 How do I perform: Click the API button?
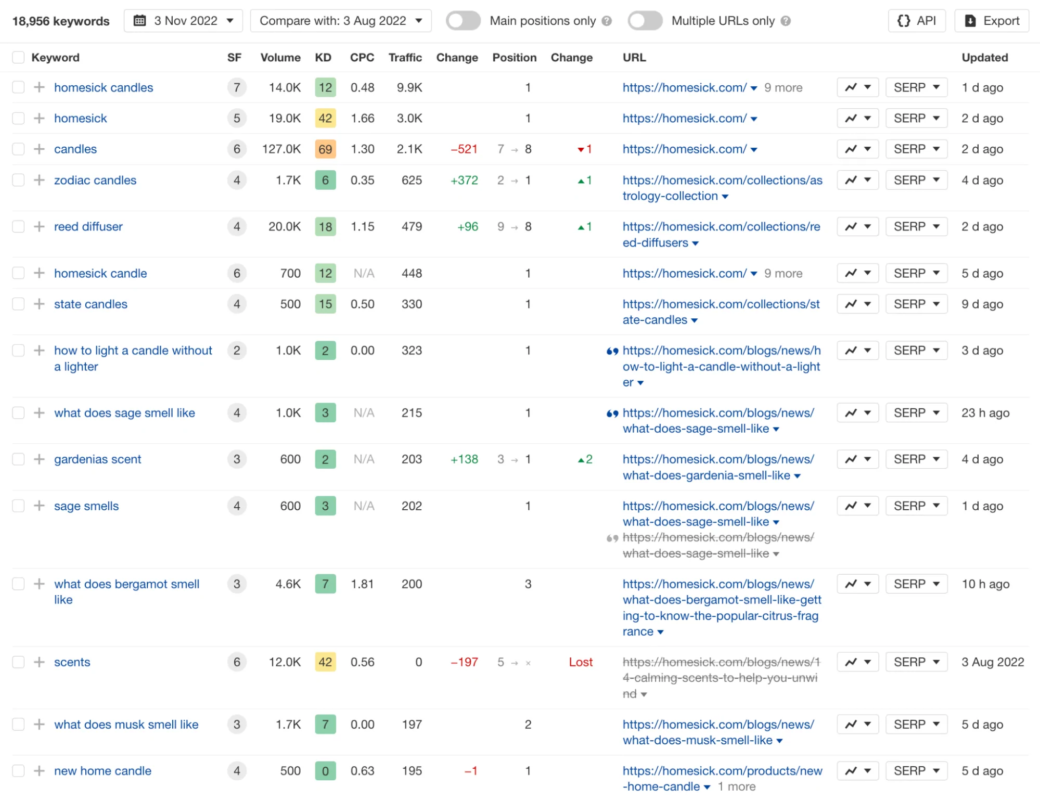[x=917, y=21]
